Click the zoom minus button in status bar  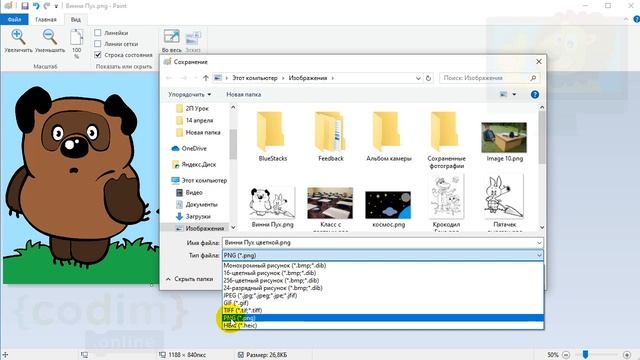[x=566, y=355]
